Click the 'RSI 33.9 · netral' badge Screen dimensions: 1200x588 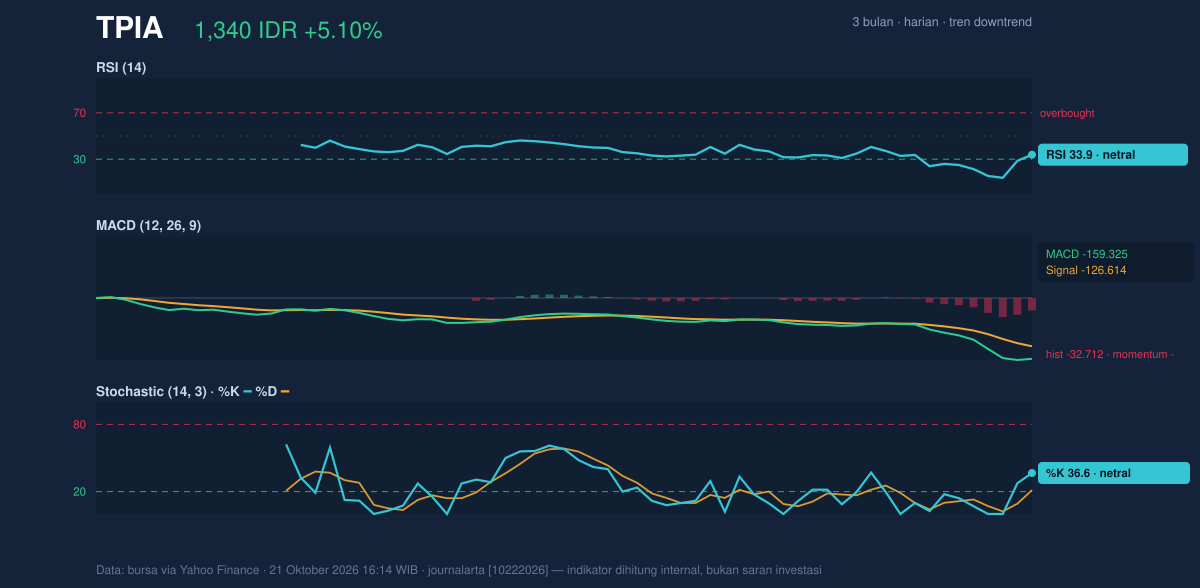(x=1113, y=155)
